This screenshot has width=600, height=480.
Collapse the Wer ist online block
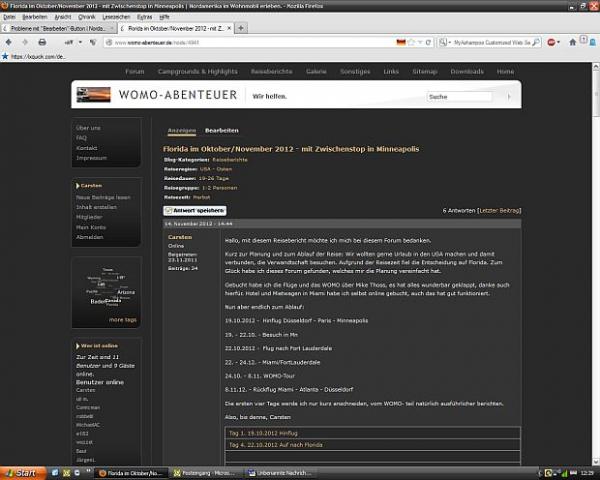pyautogui.click(x=78, y=346)
